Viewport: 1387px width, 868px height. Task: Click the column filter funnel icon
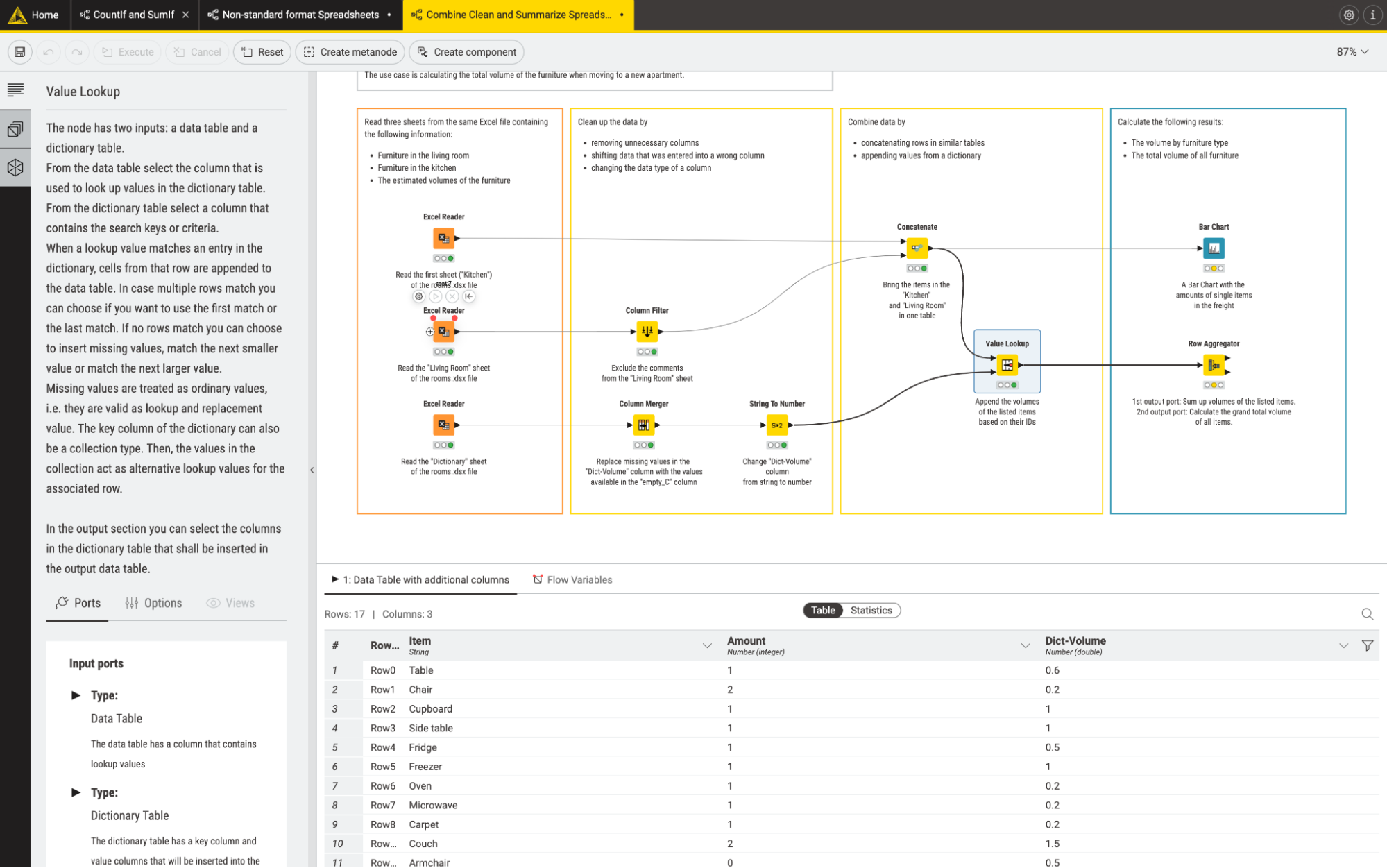pyautogui.click(x=1367, y=645)
